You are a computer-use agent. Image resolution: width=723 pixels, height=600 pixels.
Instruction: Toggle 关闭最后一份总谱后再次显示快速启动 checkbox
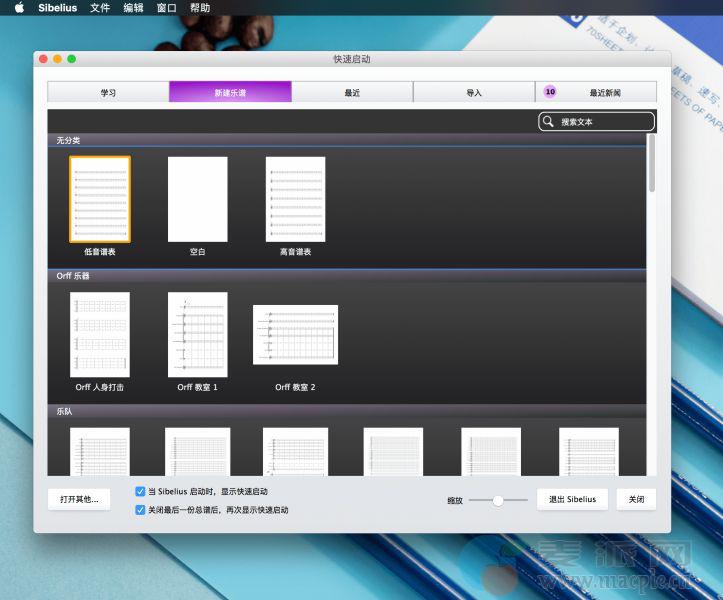point(140,510)
